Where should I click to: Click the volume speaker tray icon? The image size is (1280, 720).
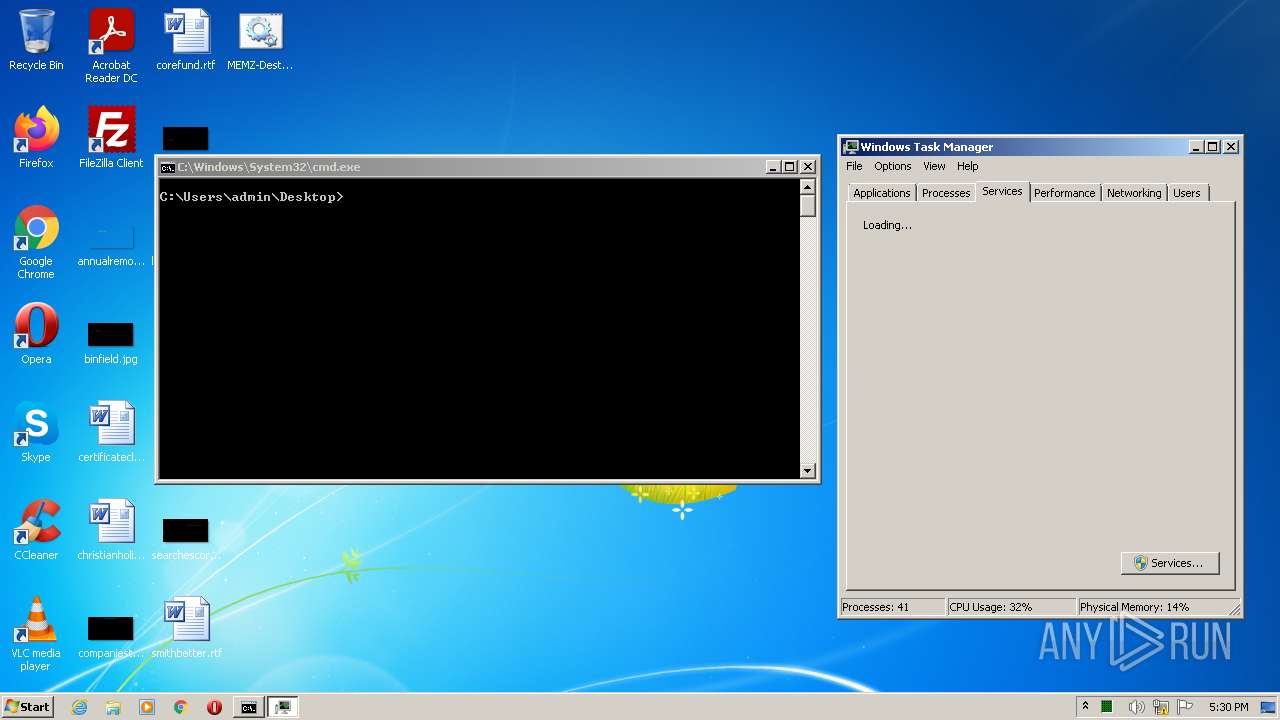tap(1136, 707)
